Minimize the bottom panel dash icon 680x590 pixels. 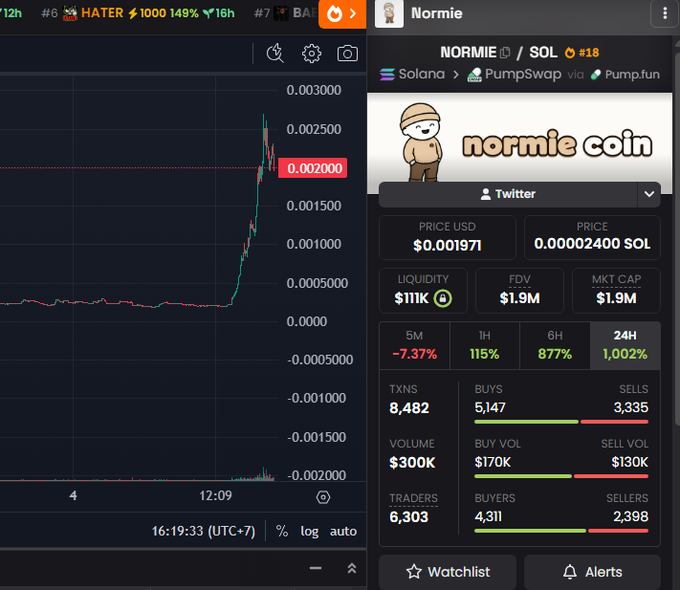pyautogui.click(x=316, y=568)
